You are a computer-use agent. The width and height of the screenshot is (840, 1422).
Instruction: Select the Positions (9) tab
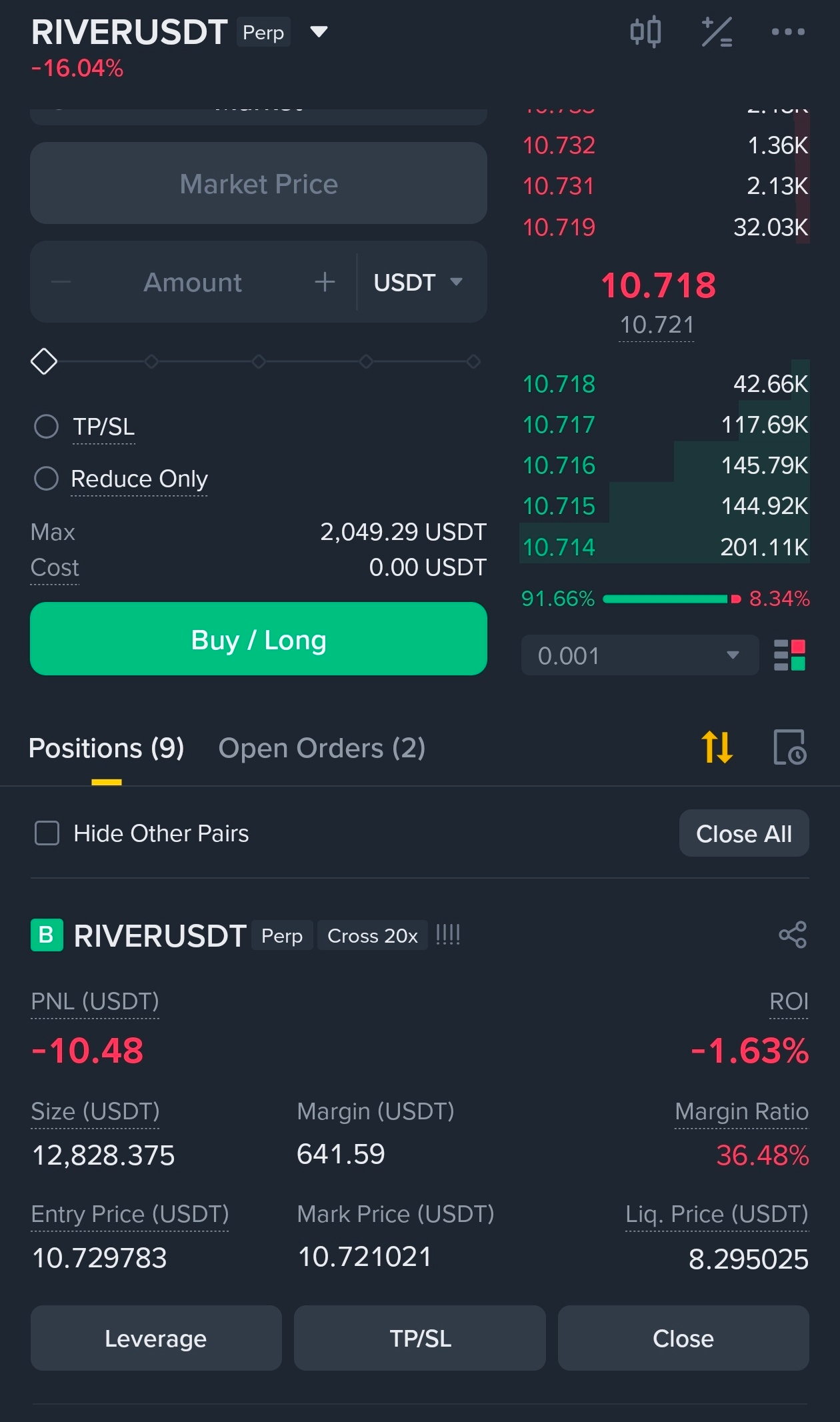(107, 748)
